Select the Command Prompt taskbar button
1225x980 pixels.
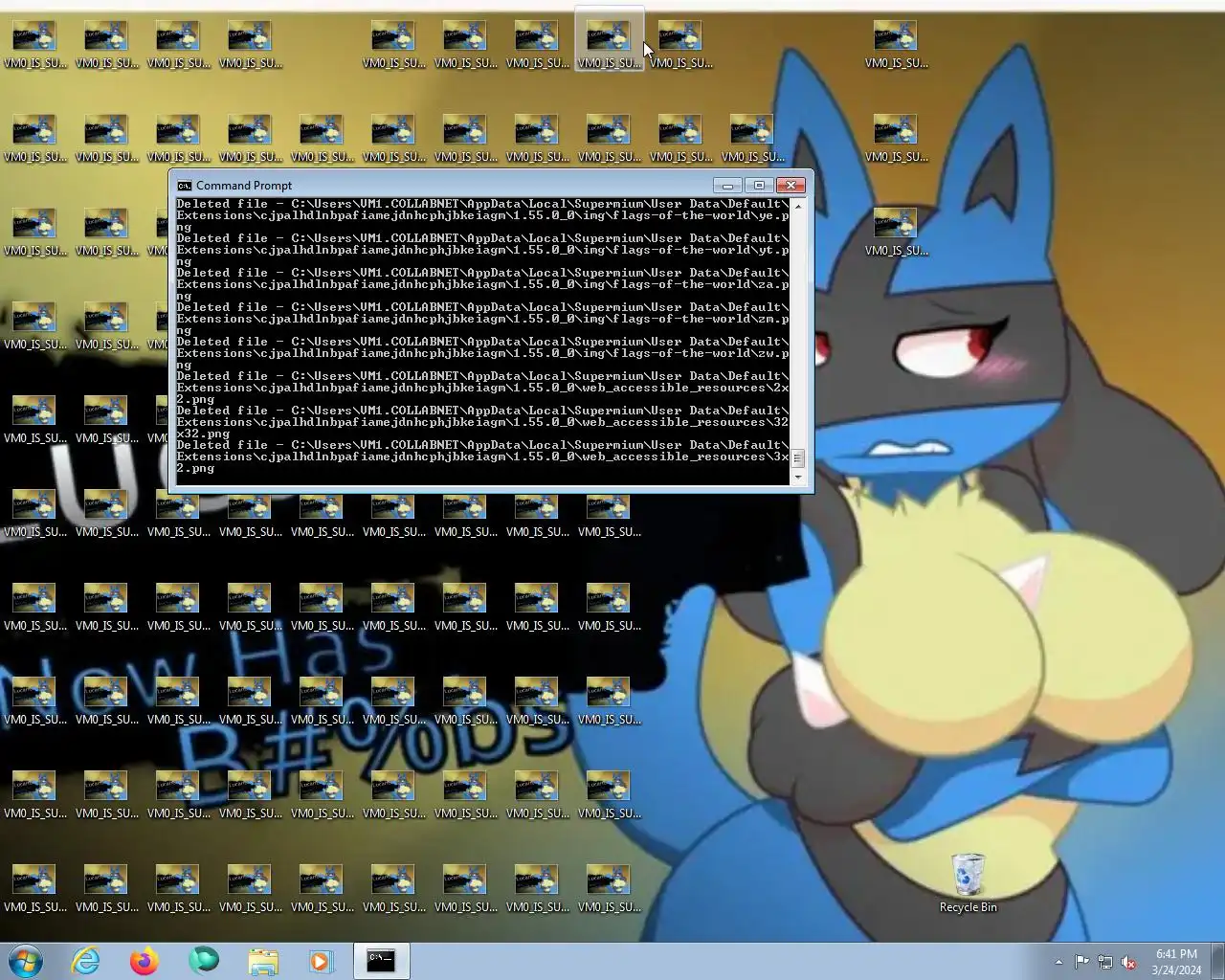coord(381,961)
